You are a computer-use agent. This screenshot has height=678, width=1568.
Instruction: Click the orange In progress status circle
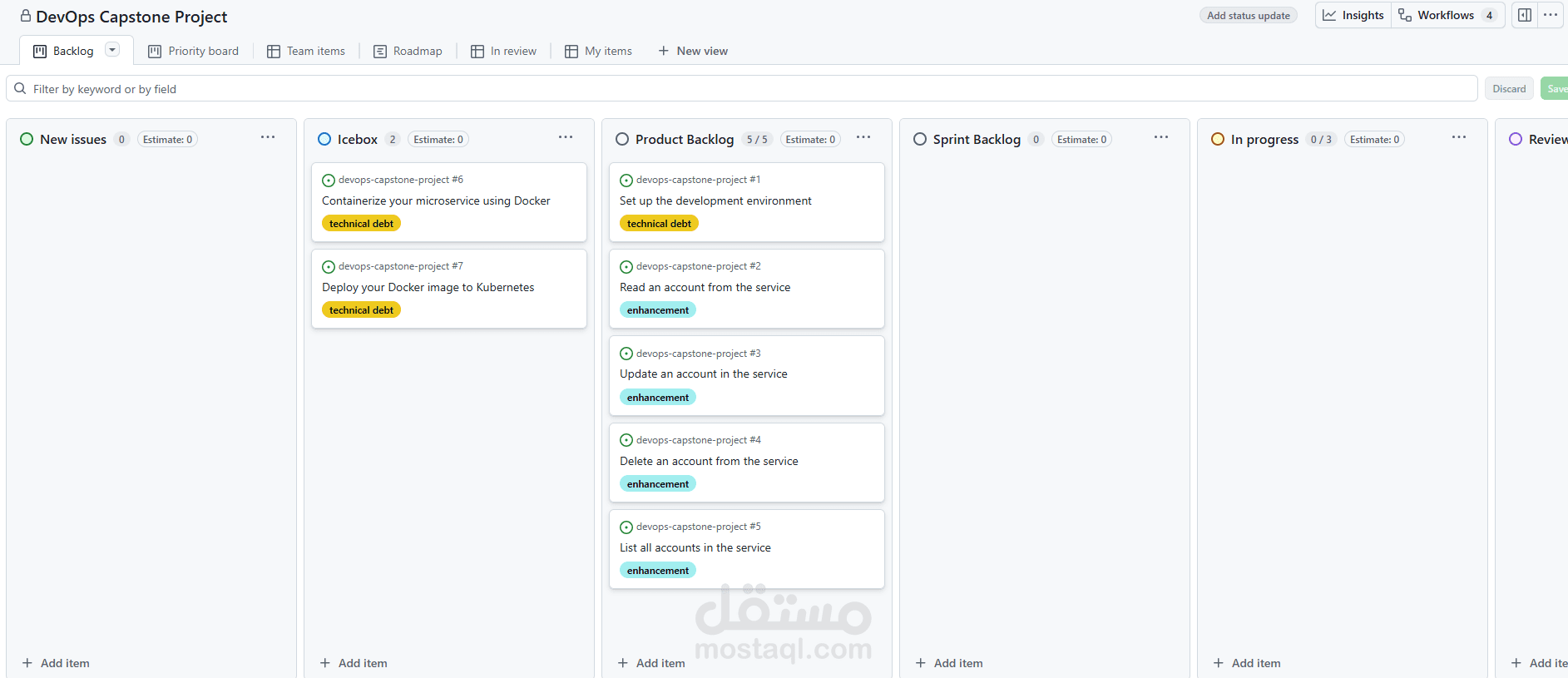(1218, 139)
